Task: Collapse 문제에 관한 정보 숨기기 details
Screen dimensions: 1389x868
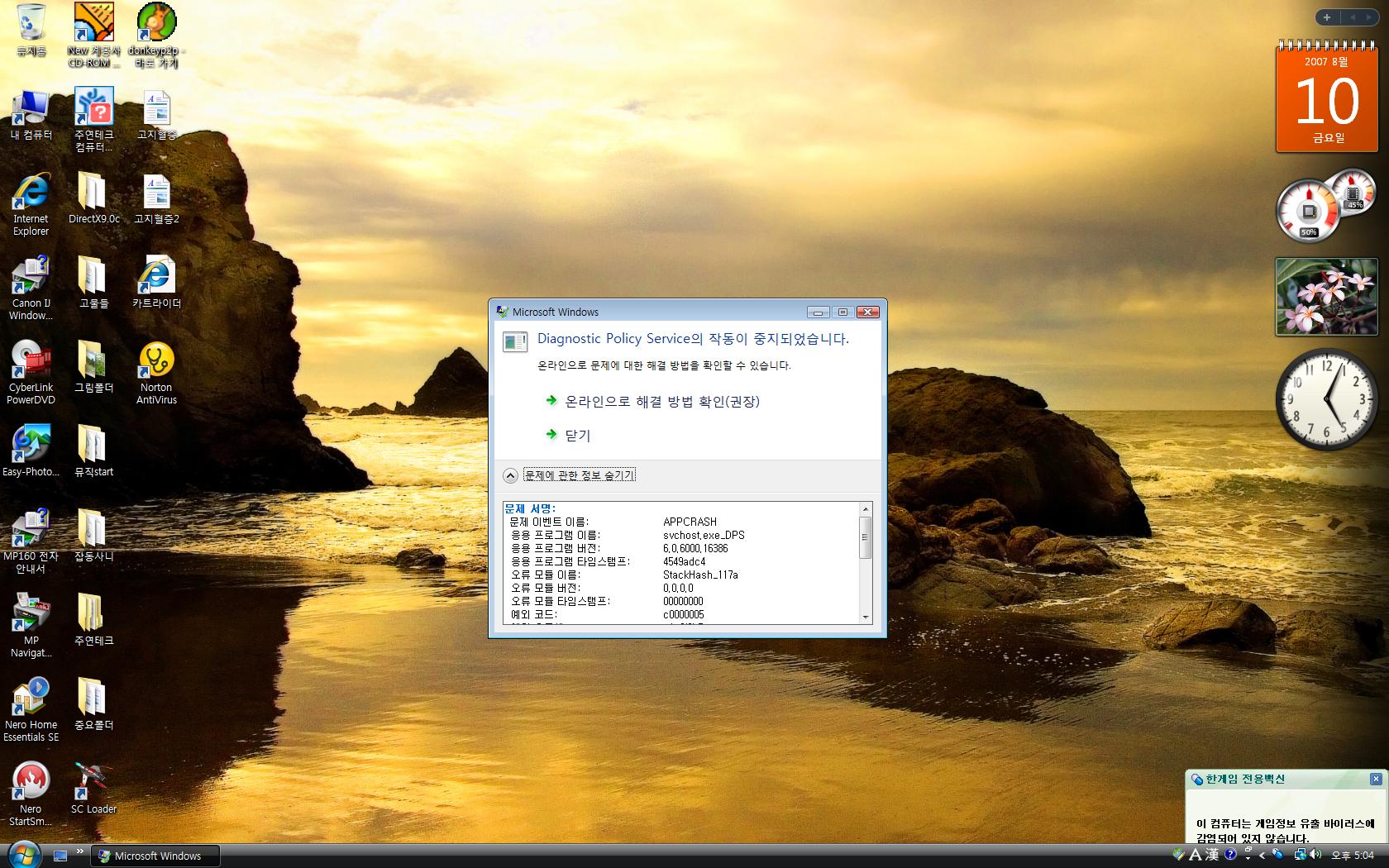Action: click(x=569, y=475)
